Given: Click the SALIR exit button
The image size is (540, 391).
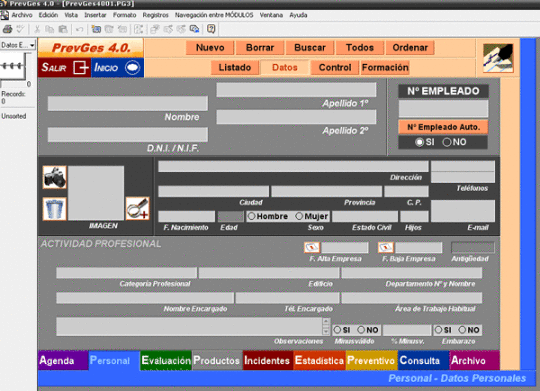Looking at the screenshot, I should pyautogui.click(x=64, y=67).
